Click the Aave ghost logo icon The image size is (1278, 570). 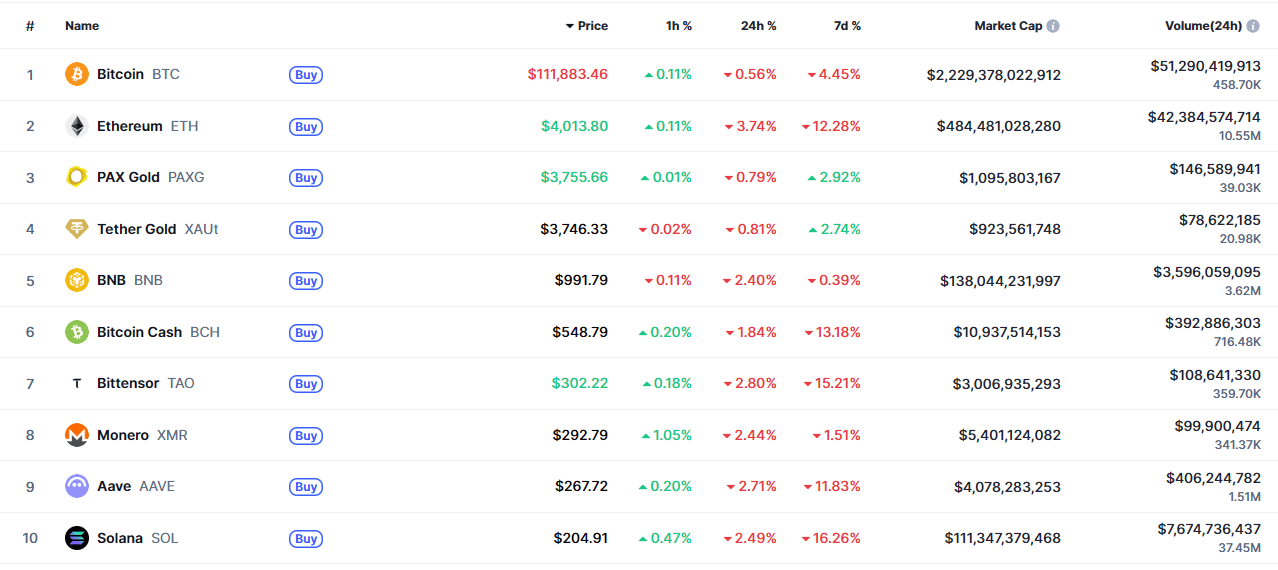(x=77, y=486)
